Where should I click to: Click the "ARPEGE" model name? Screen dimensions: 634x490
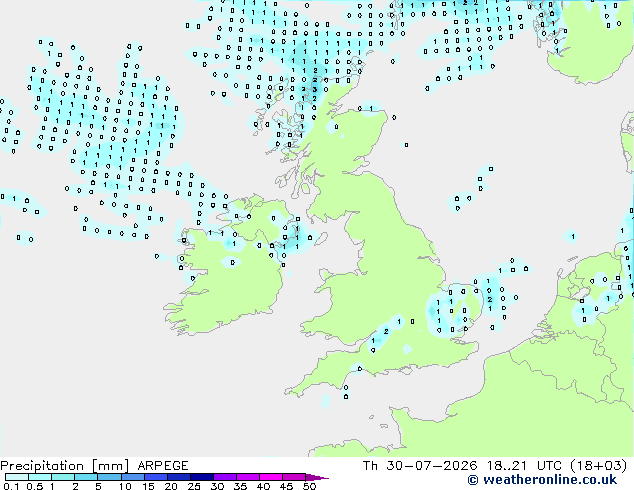(x=163, y=466)
